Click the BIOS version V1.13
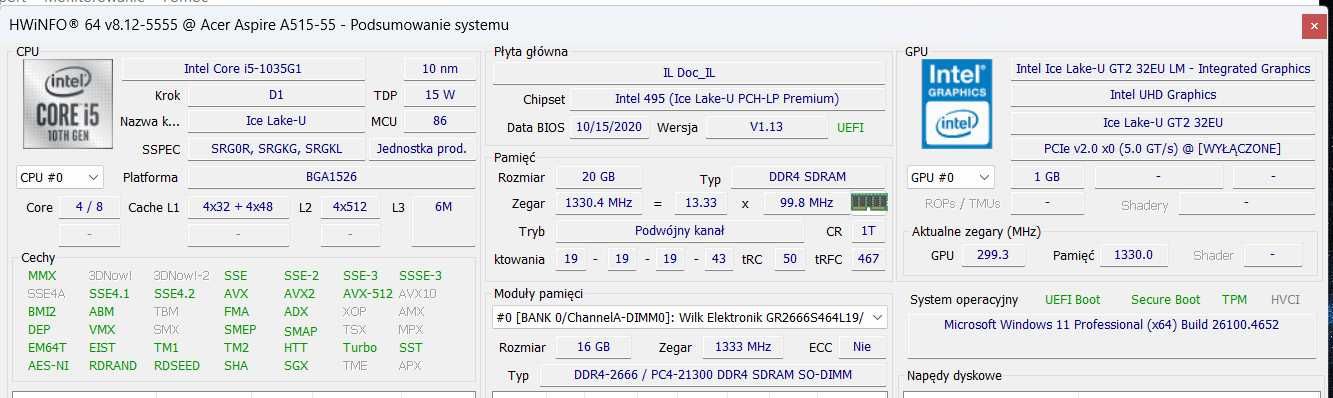The height and width of the screenshot is (398, 1333). [766, 128]
